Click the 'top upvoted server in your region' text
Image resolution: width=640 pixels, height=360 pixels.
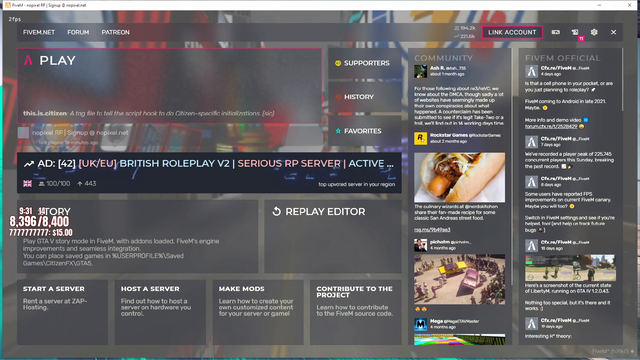[x=357, y=184]
